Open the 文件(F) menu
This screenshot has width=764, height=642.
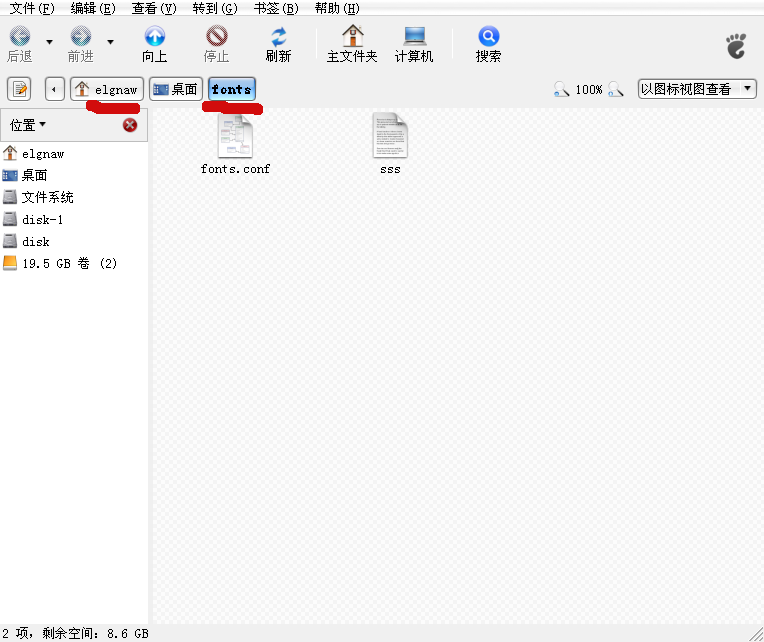[x=32, y=8]
